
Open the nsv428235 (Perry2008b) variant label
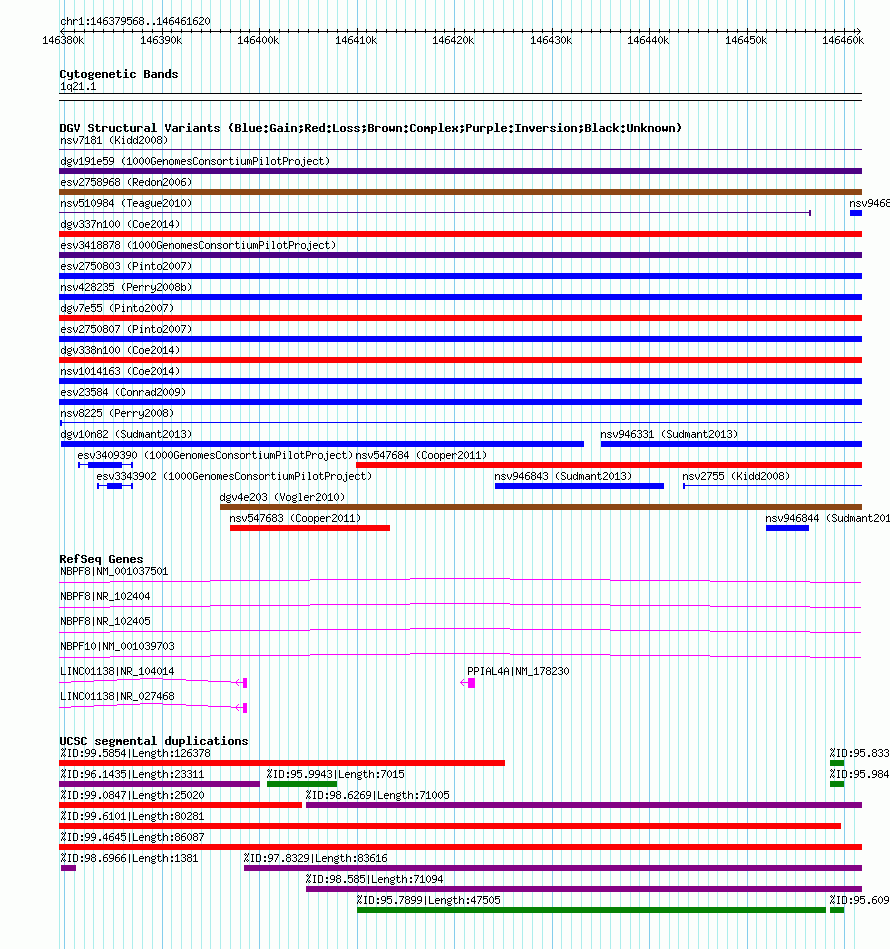(x=126, y=287)
